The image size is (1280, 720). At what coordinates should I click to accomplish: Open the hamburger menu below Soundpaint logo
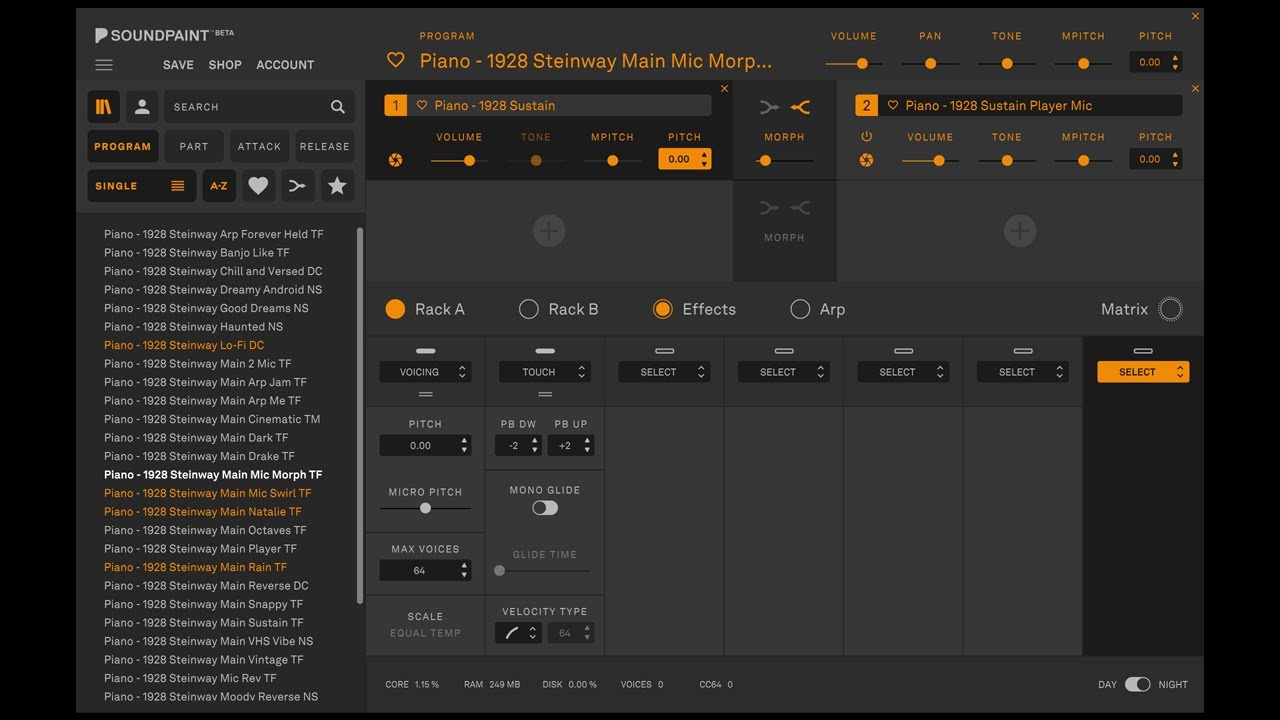104,65
